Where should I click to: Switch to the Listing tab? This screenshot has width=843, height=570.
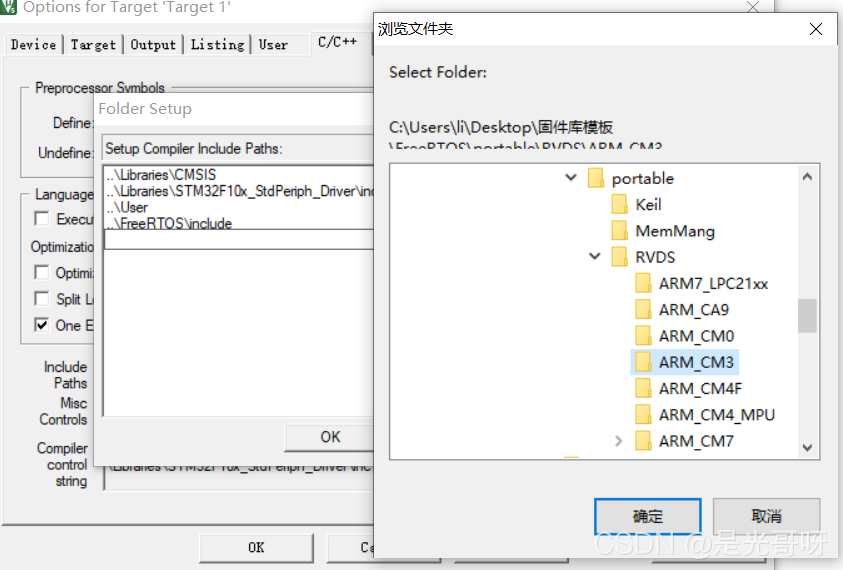[x=218, y=45]
